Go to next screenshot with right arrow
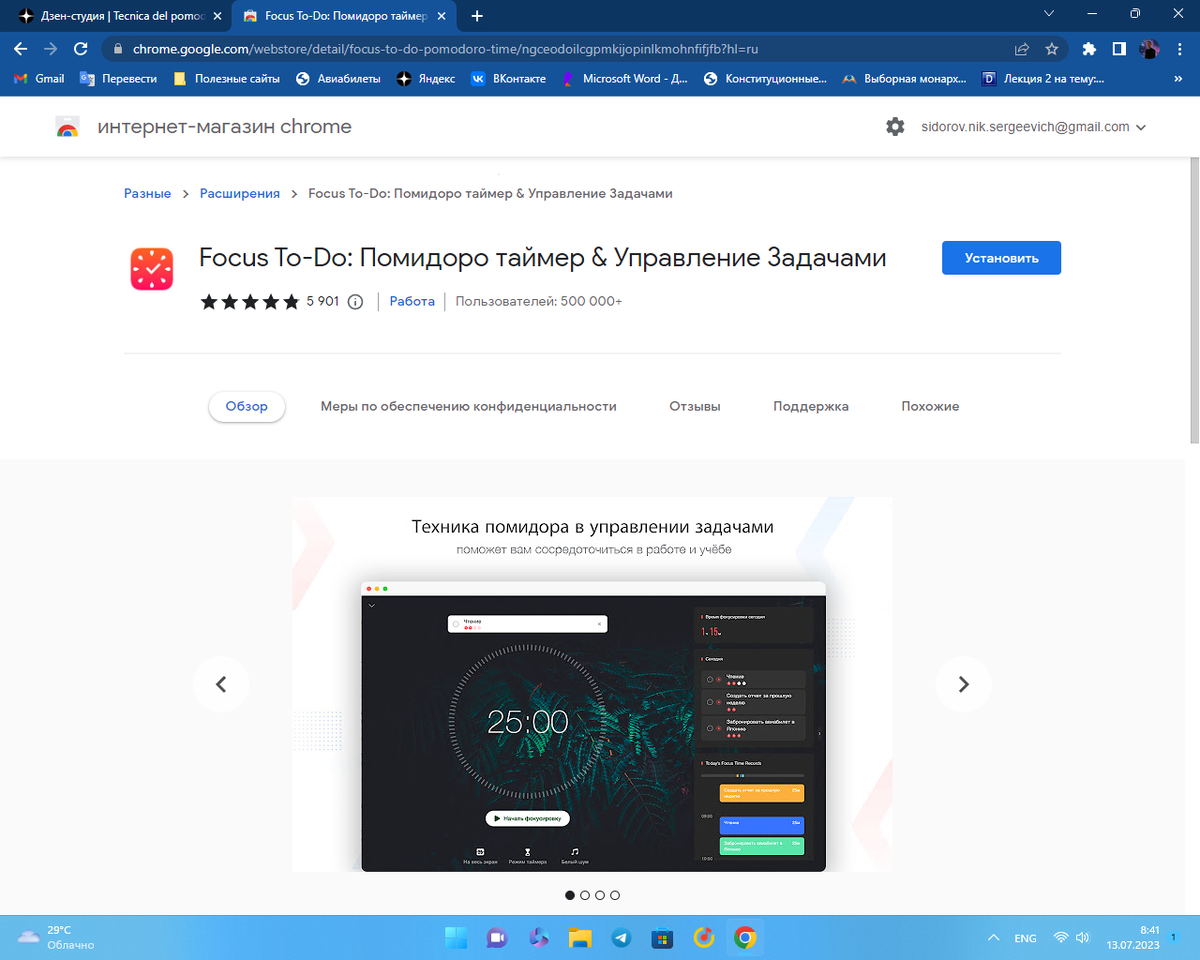Viewport: 1200px width, 960px height. pyautogui.click(x=963, y=684)
